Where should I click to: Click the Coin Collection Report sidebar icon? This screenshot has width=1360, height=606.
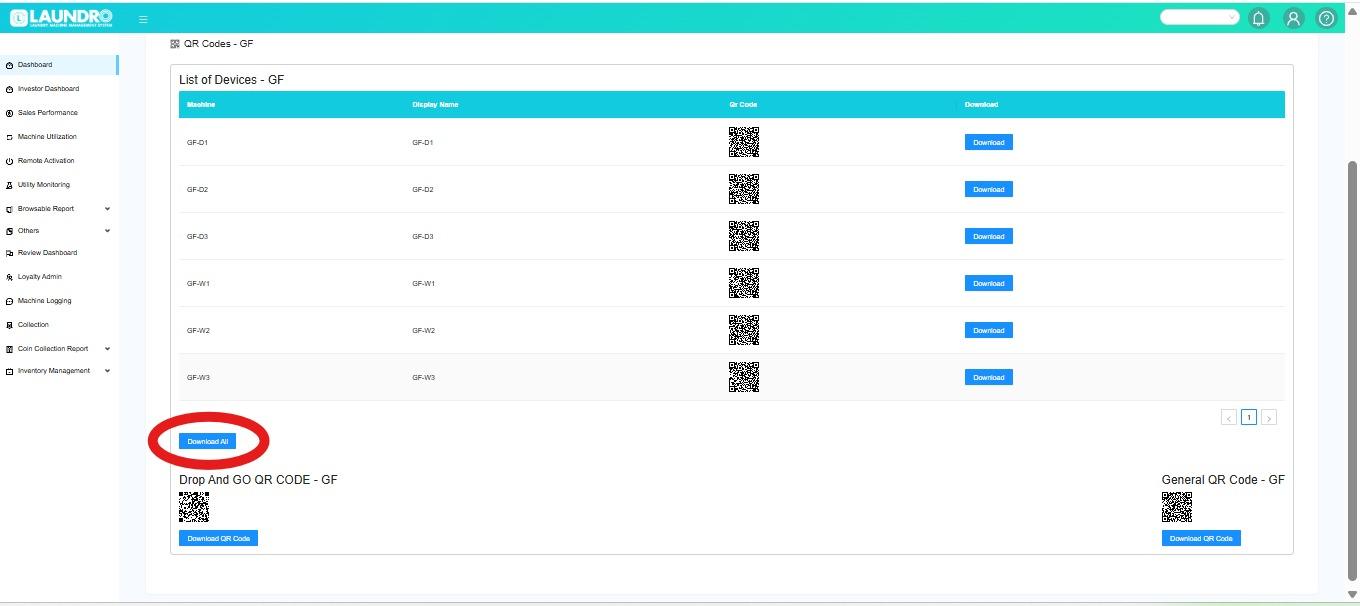[x=9, y=349]
